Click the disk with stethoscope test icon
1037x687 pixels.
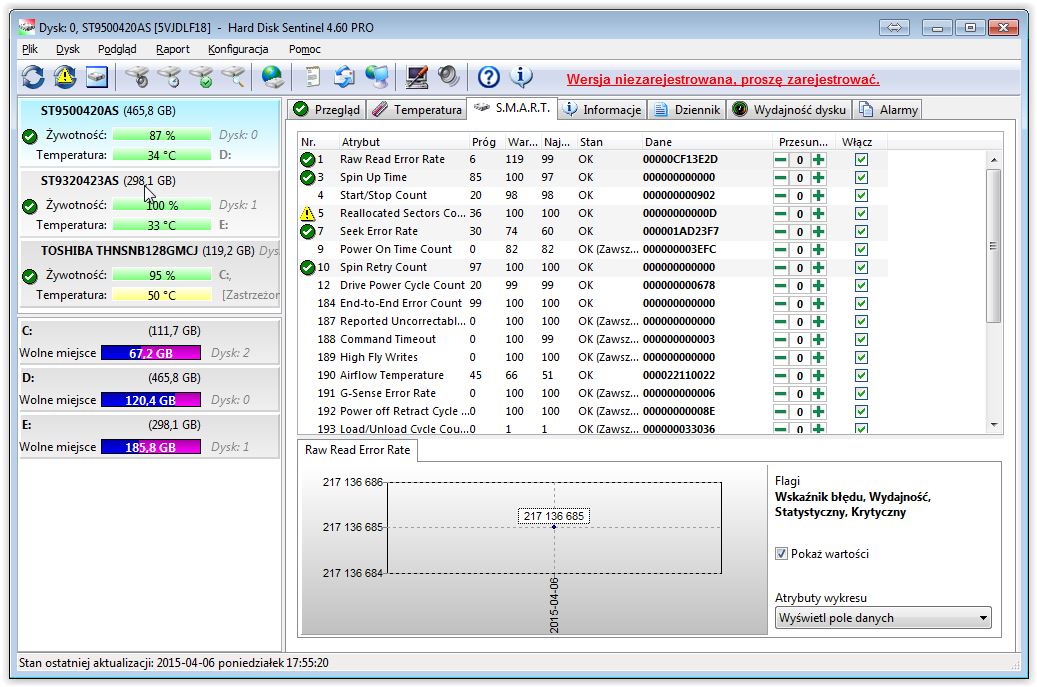click(x=138, y=77)
